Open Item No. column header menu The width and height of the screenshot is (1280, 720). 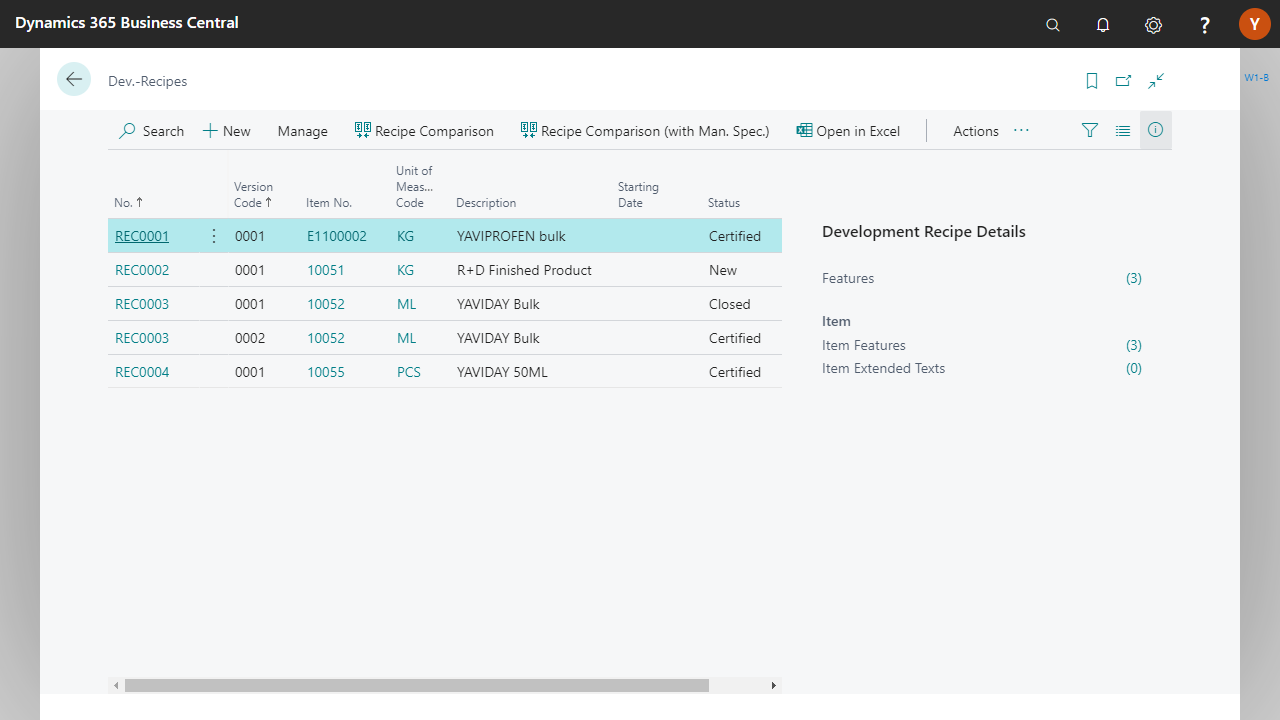(x=329, y=203)
